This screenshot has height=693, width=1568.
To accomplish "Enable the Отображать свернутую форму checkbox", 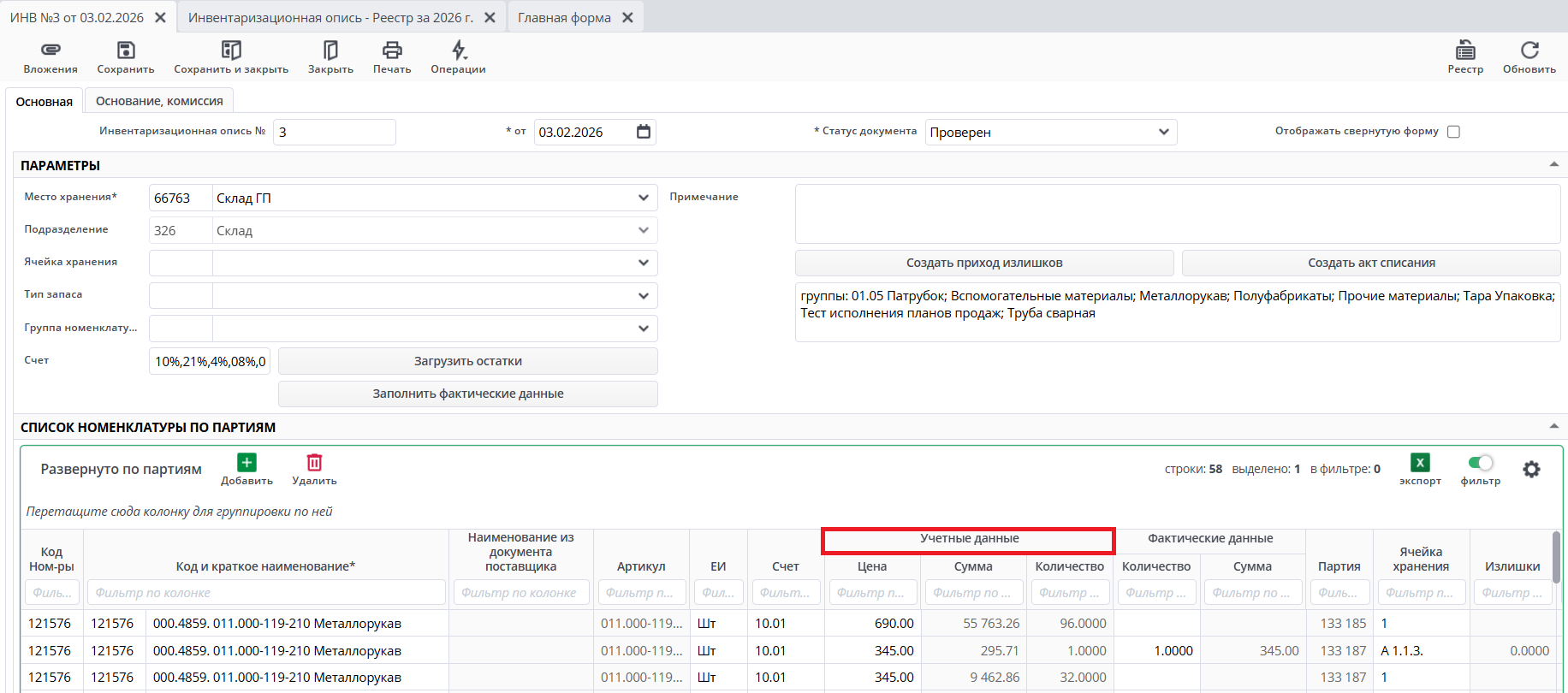I will click(x=1453, y=132).
